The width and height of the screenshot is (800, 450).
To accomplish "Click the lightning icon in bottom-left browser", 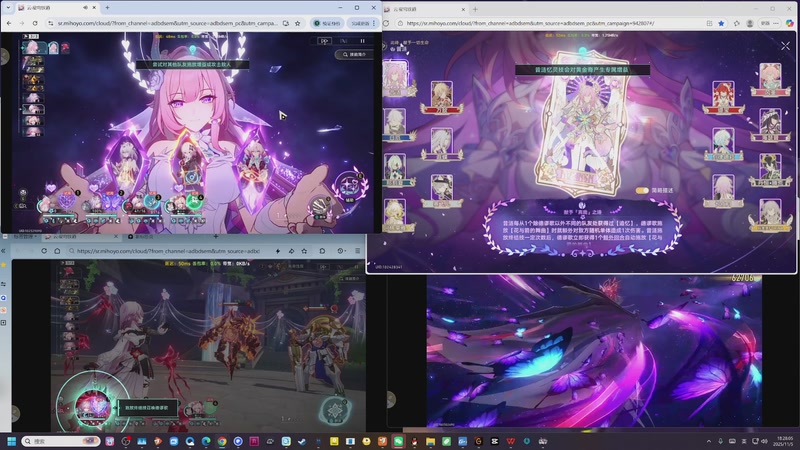I will (x=278, y=251).
